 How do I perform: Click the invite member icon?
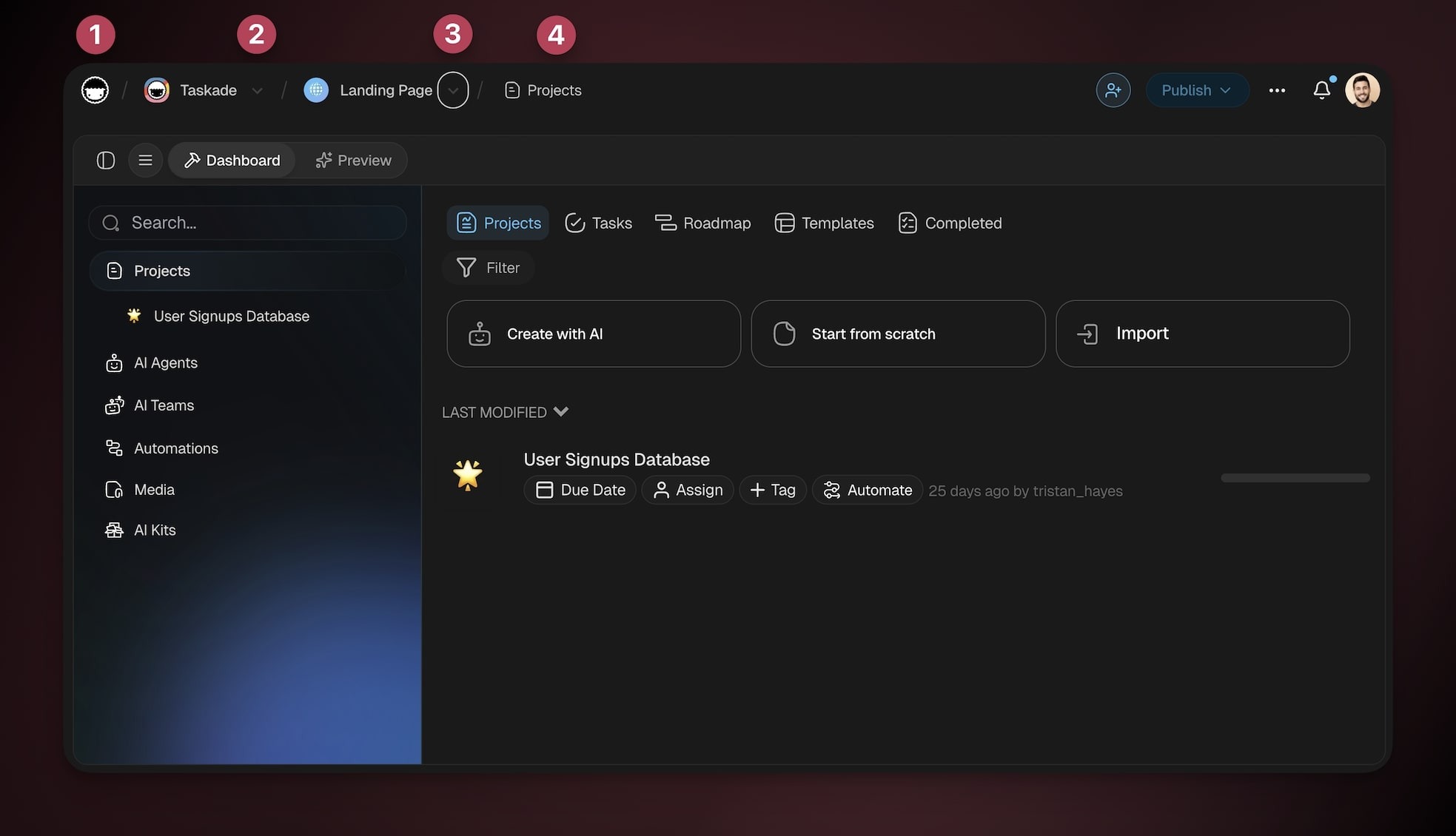pos(1113,90)
